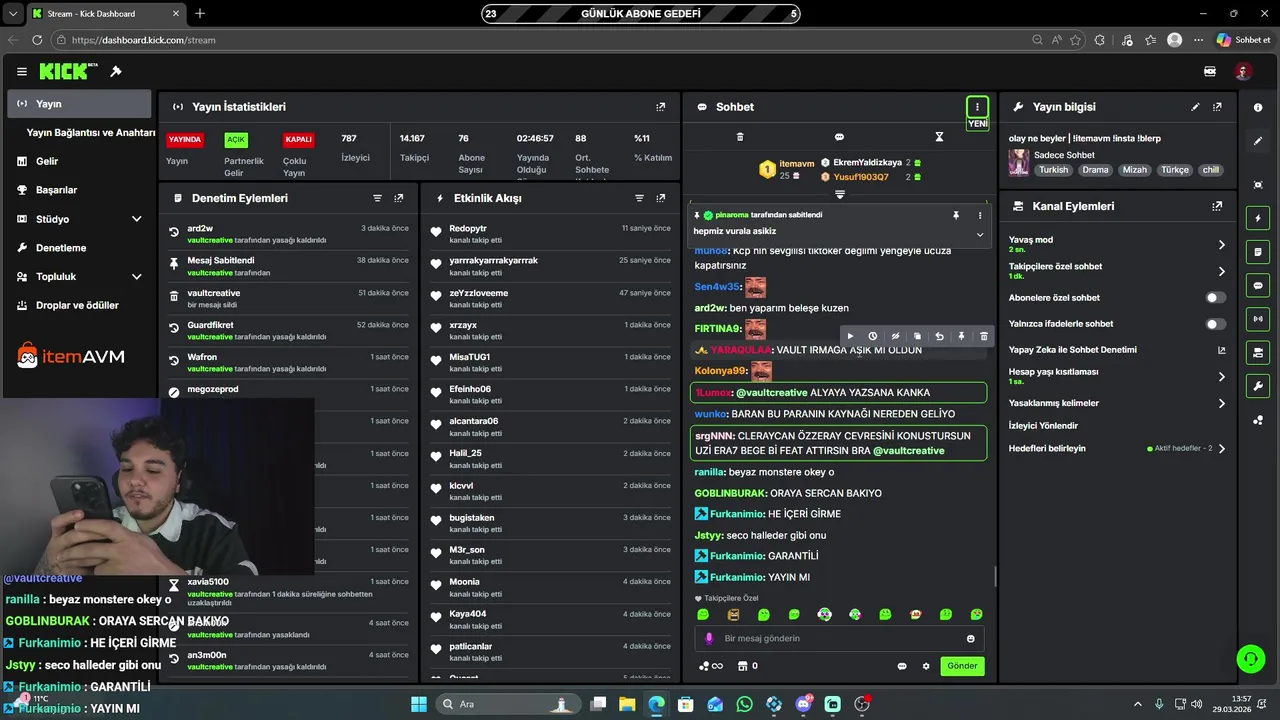1280x720 pixels.
Task: Click the pin icon in message hover toolbar
Action: click(961, 336)
